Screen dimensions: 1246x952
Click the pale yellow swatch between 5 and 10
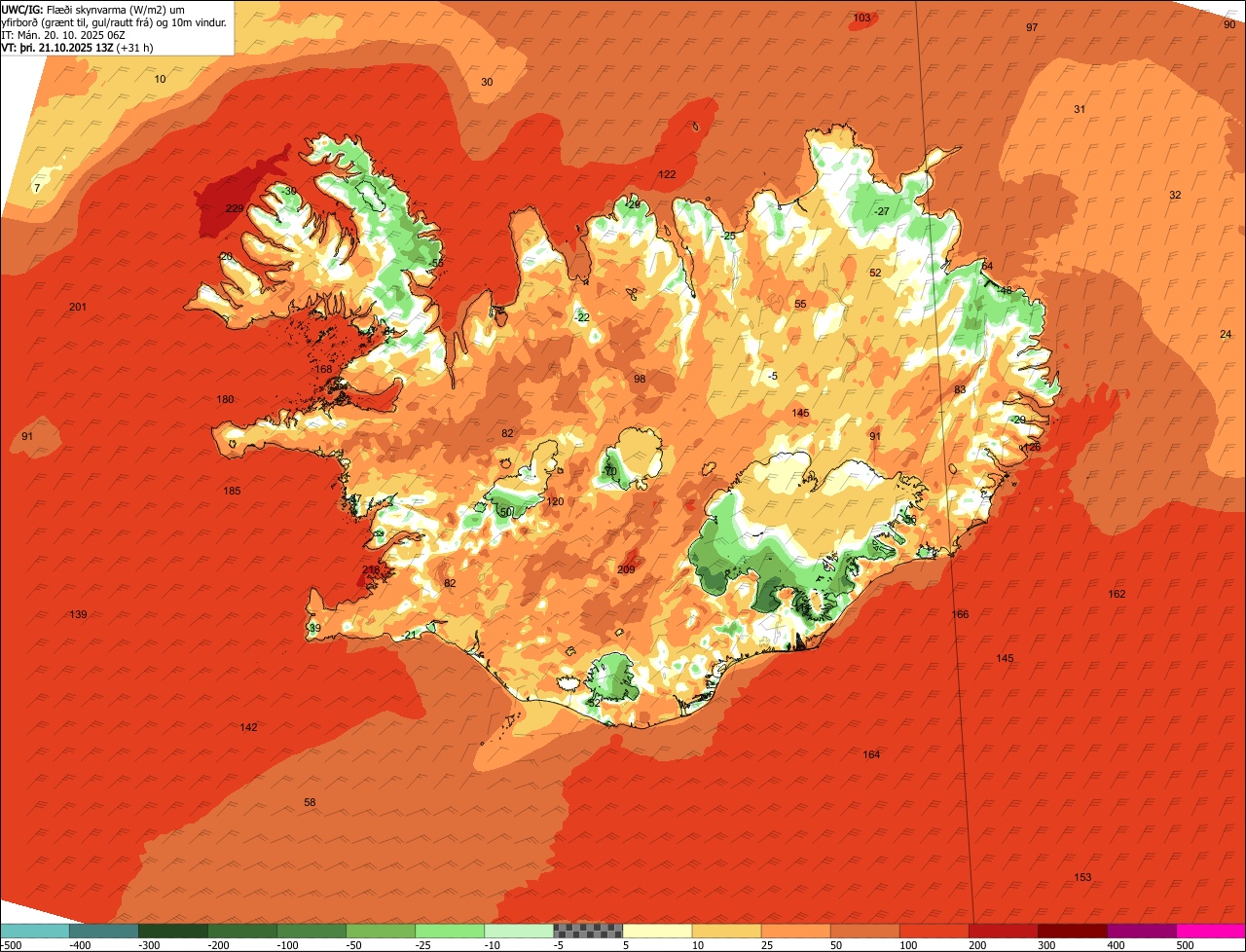(x=657, y=931)
